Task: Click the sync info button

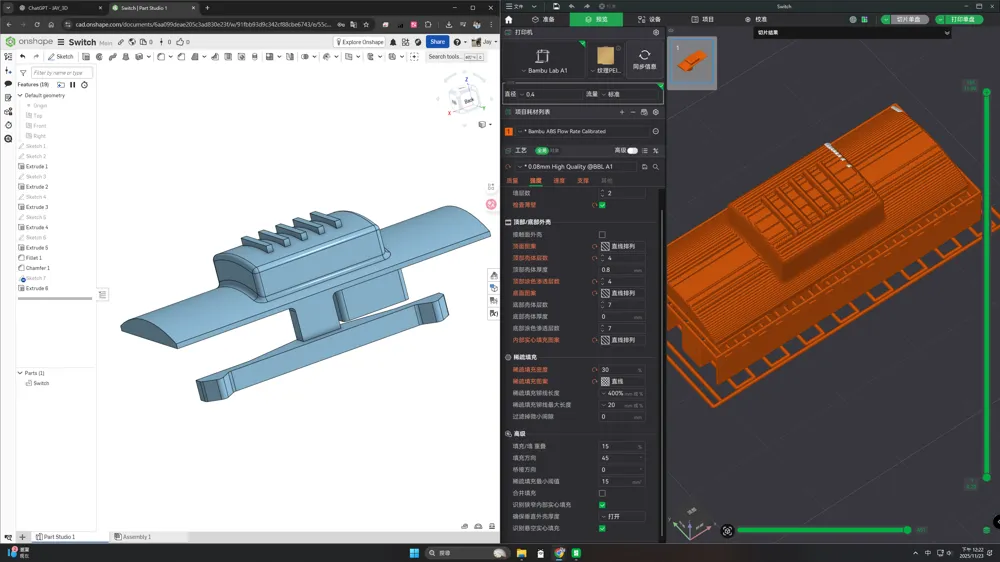Action: pyautogui.click(x=644, y=60)
